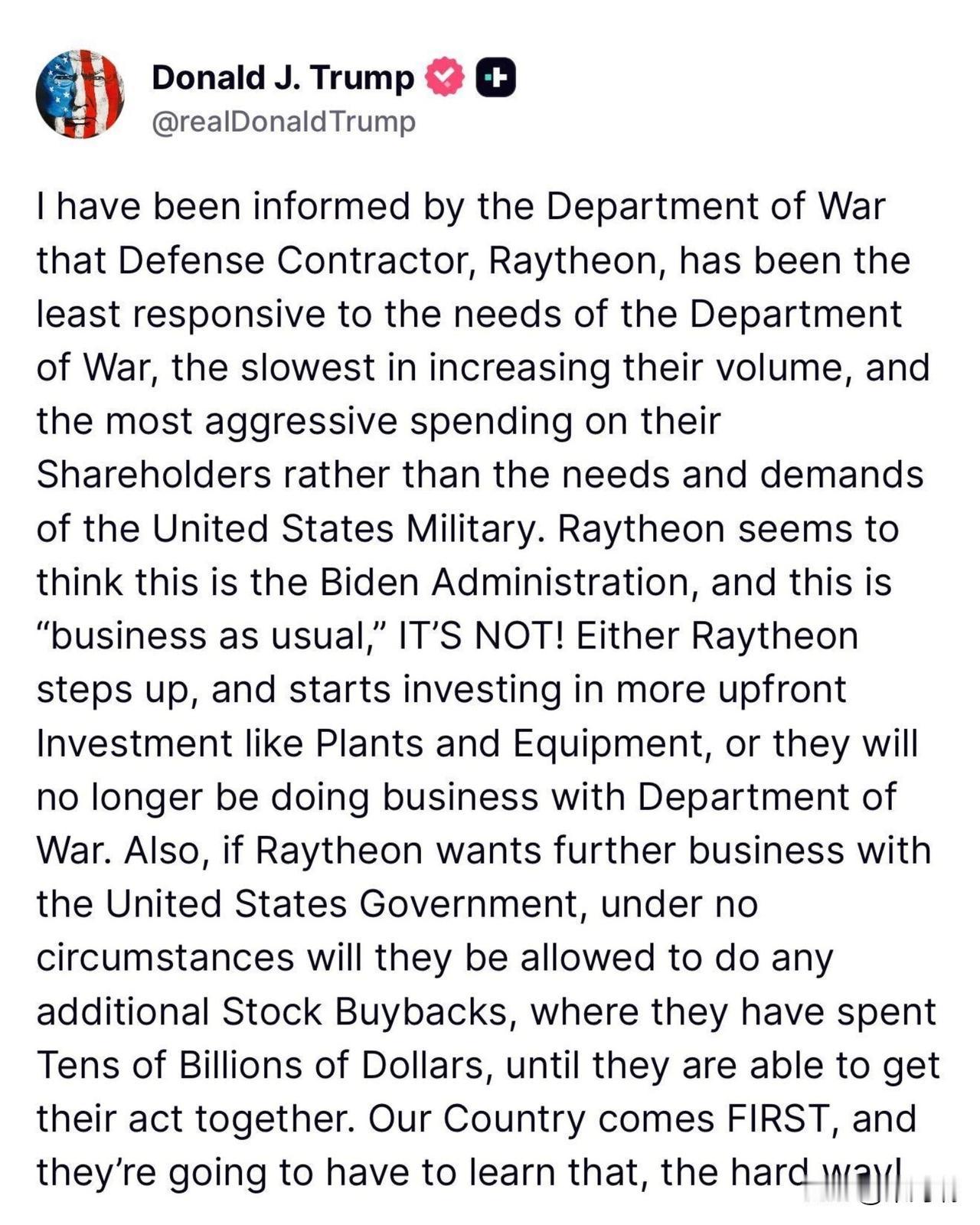980x1225 pixels.
Task: Open the Donald J. Trump display name
Action: [283, 77]
